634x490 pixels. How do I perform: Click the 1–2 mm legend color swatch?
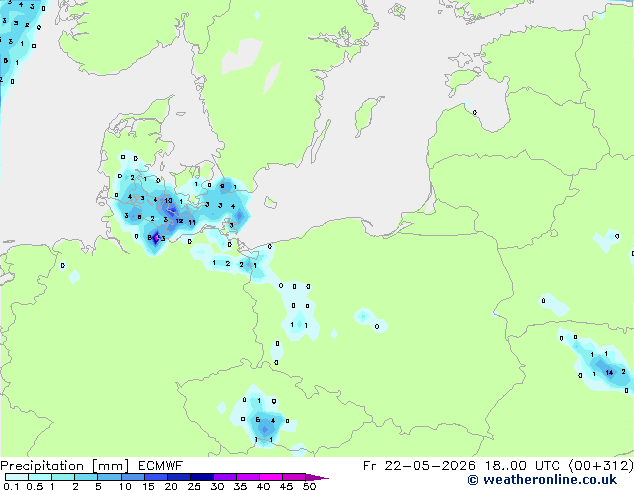pyautogui.click(x=63, y=477)
